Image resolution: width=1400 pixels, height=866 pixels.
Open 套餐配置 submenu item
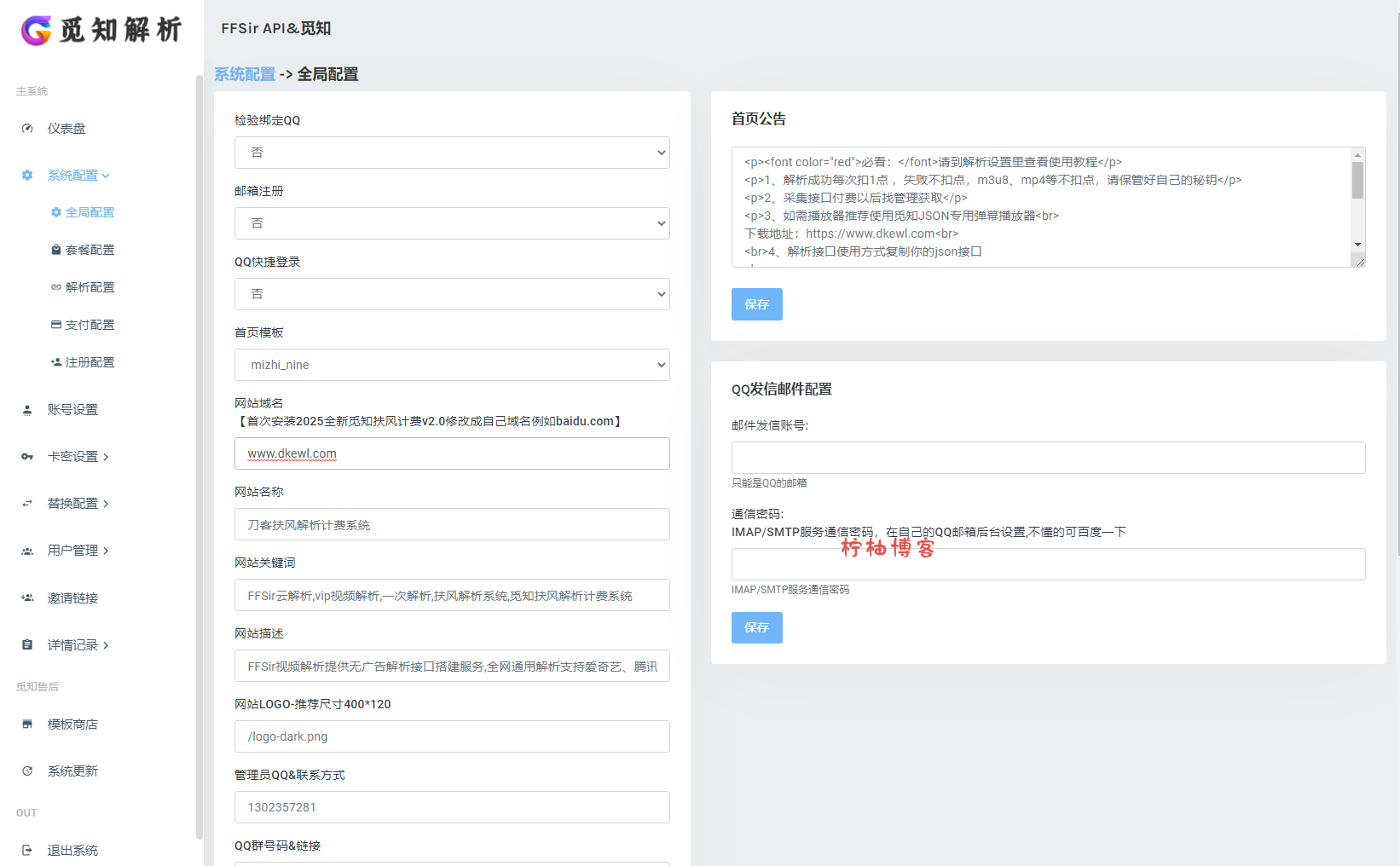(90, 250)
